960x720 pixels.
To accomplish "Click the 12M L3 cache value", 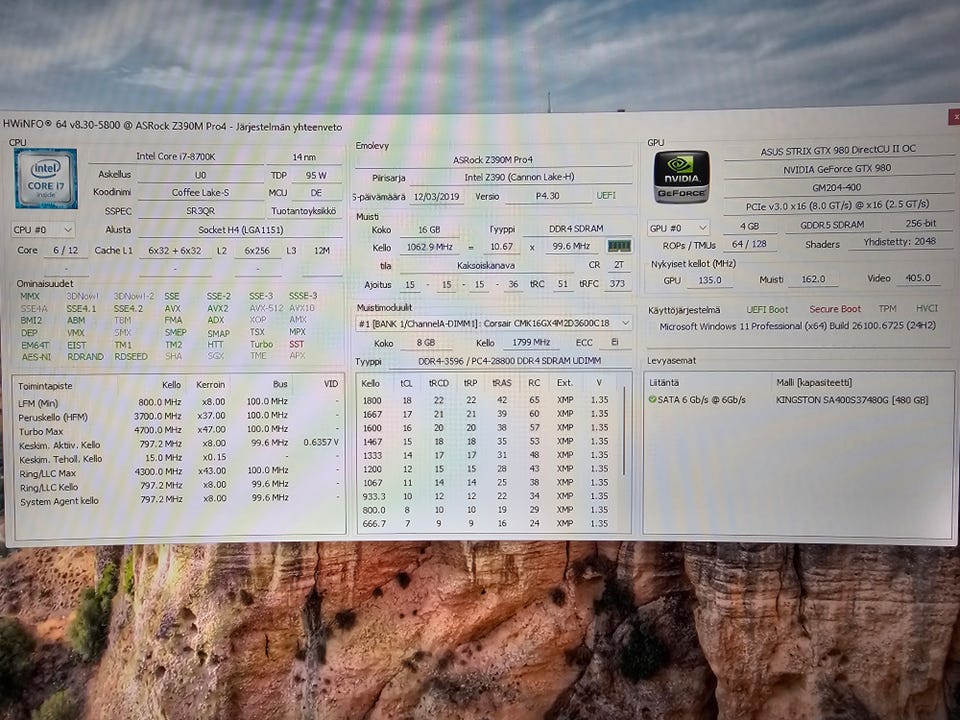I will 322,250.
